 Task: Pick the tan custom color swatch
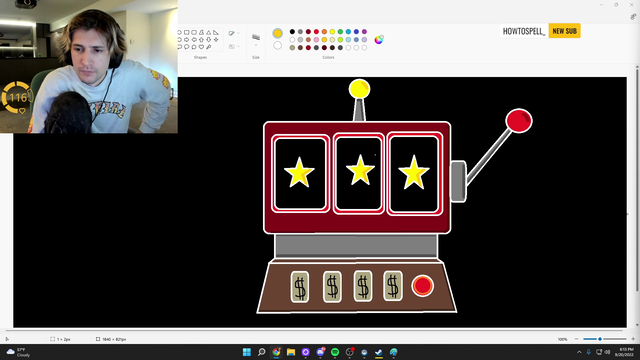point(292,48)
